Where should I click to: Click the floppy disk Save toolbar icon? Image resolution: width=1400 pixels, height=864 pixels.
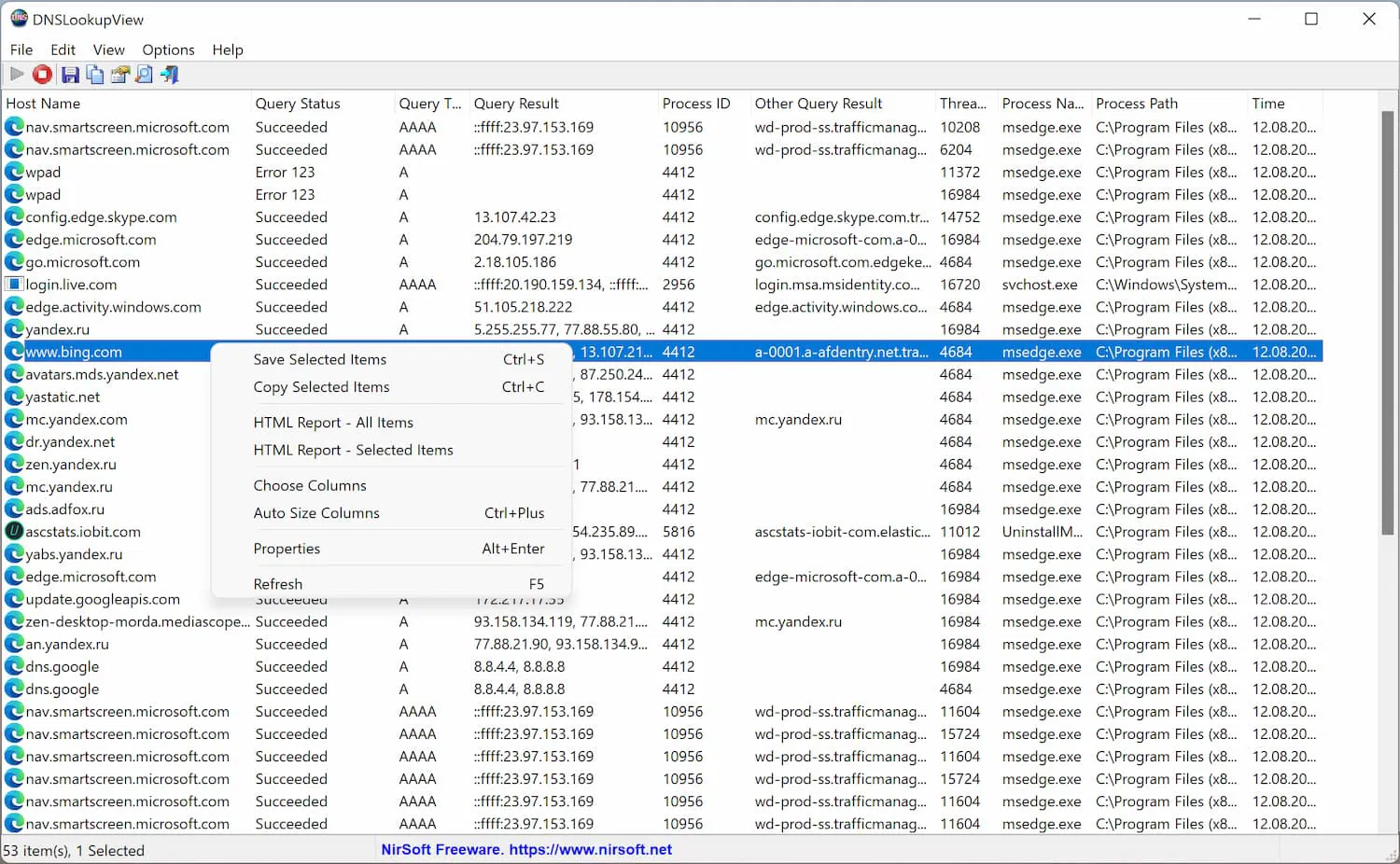click(x=70, y=75)
